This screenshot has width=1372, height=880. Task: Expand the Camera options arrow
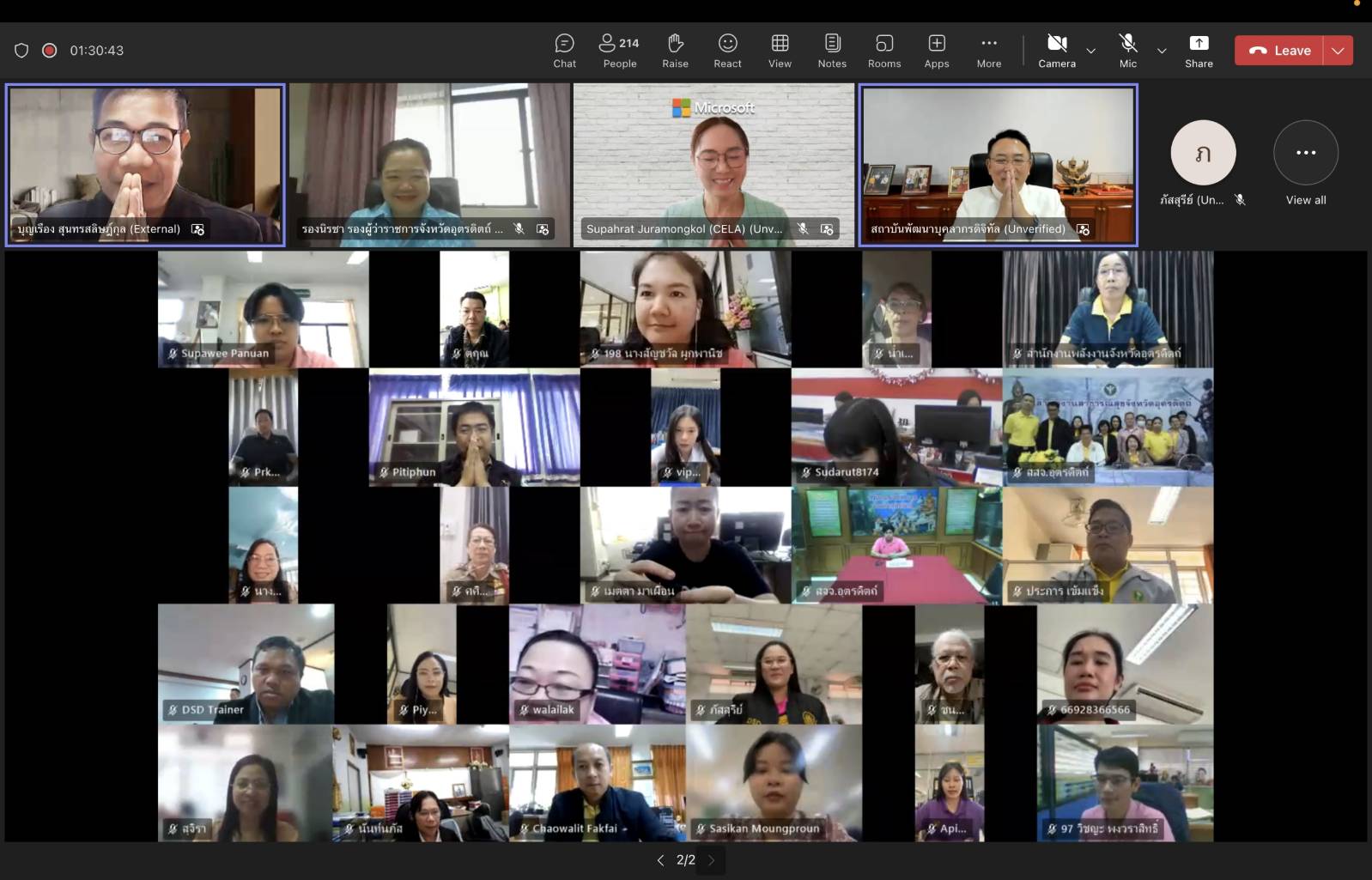coord(1090,51)
